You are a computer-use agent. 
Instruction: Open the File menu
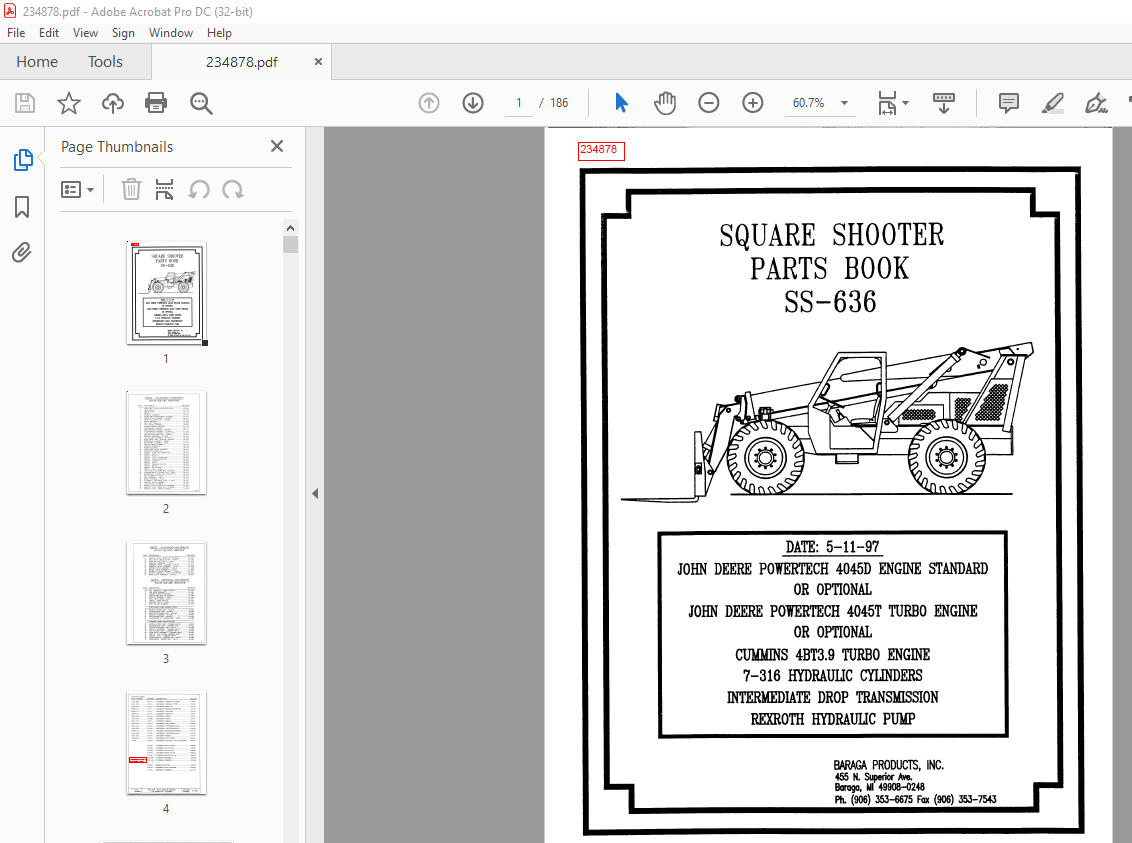16,32
